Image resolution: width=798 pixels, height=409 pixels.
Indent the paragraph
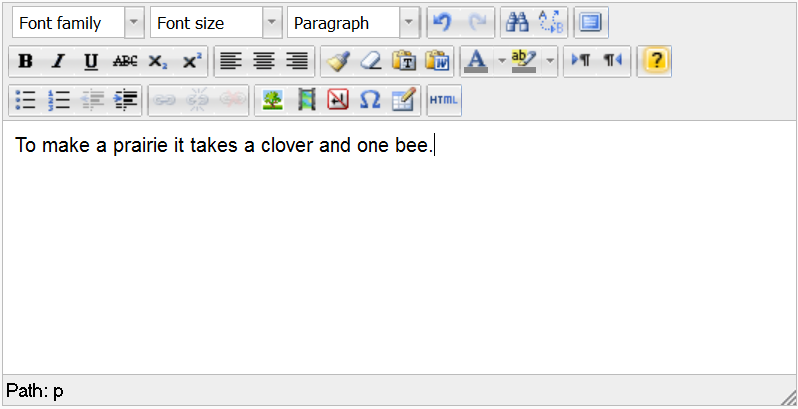125,100
